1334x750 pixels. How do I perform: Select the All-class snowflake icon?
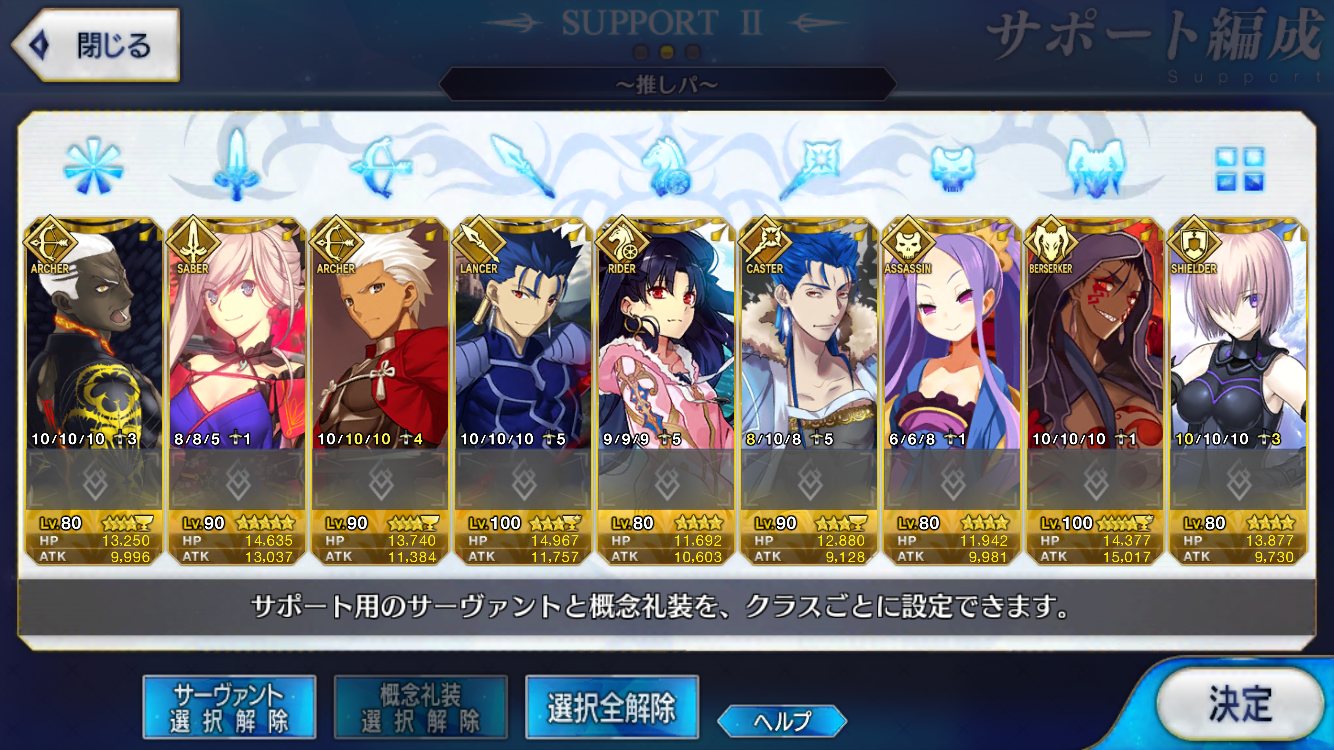(93, 166)
